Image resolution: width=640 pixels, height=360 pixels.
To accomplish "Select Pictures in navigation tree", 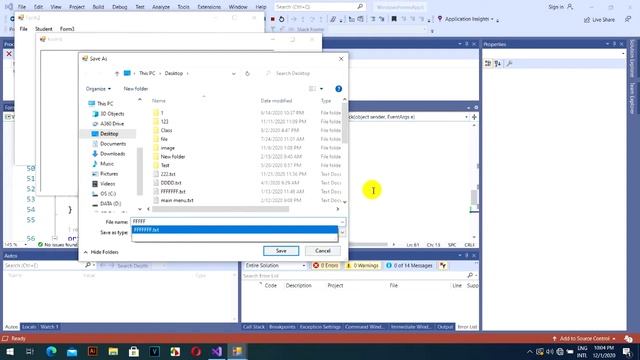I will [109, 174].
